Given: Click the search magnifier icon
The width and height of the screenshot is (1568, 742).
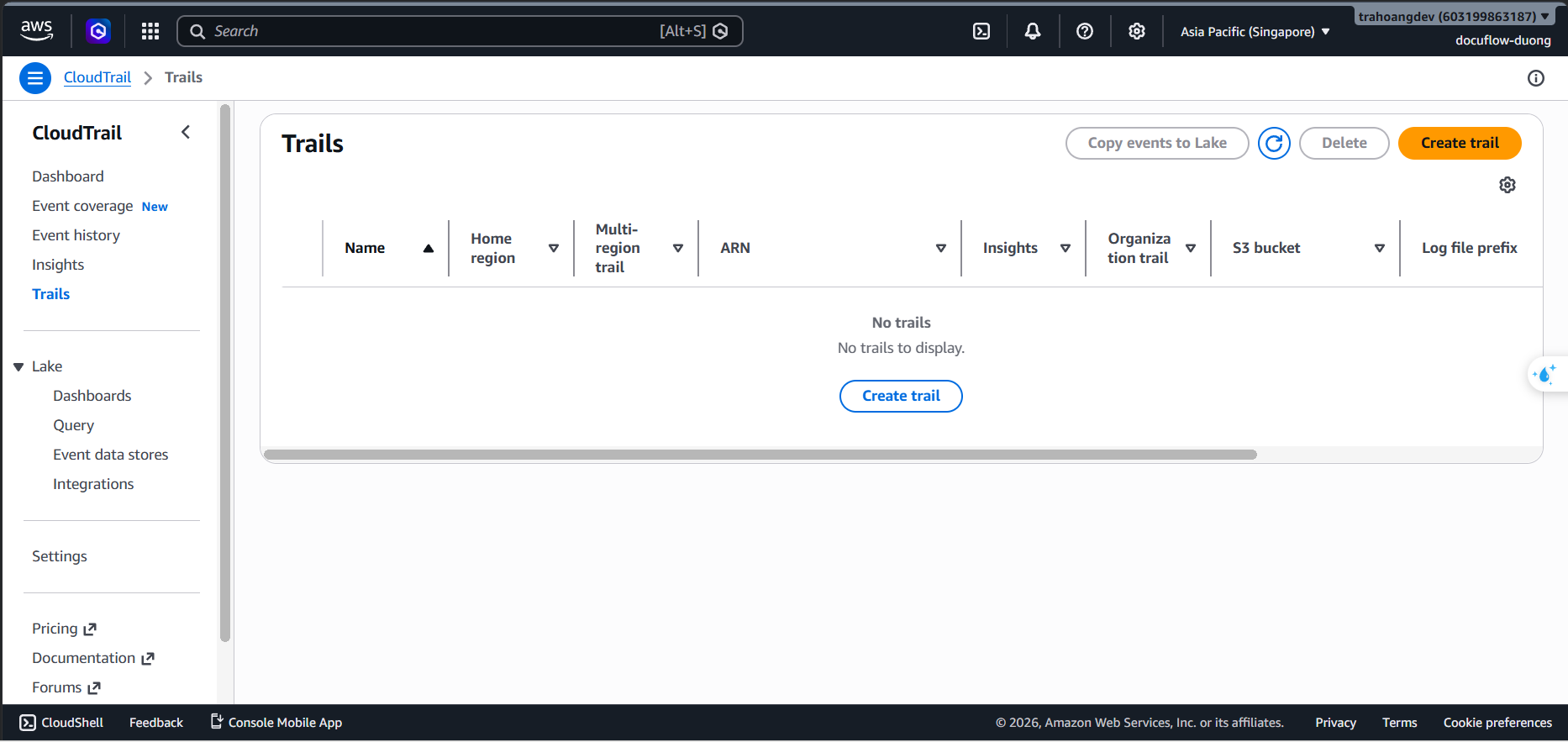Looking at the screenshot, I should (197, 31).
